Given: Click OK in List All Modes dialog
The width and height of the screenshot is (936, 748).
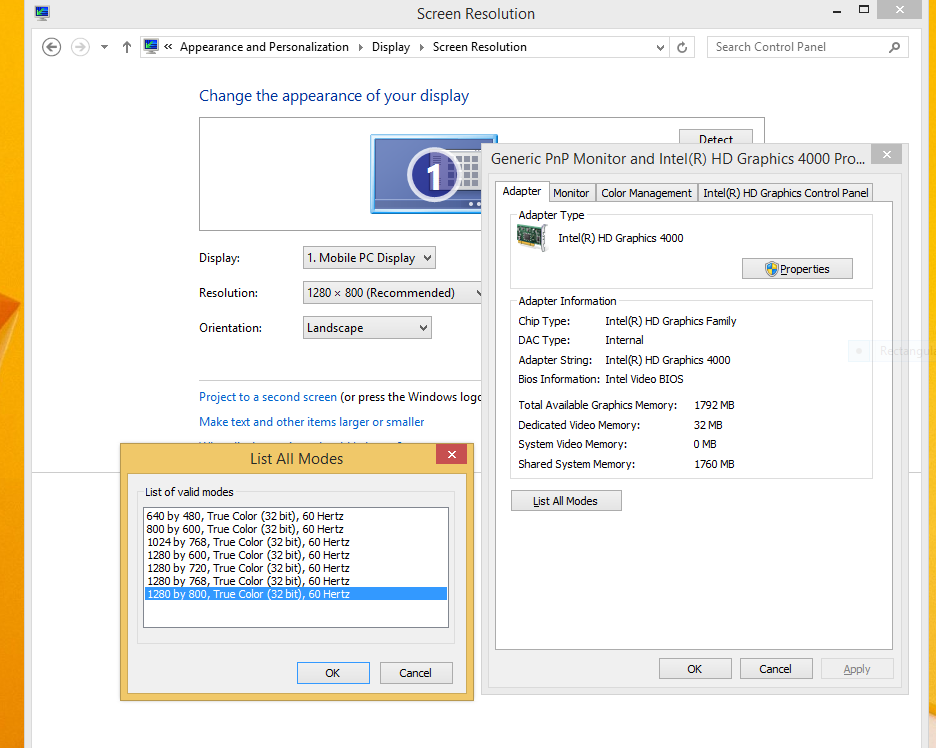Looking at the screenshot, I should pos(333,673).
